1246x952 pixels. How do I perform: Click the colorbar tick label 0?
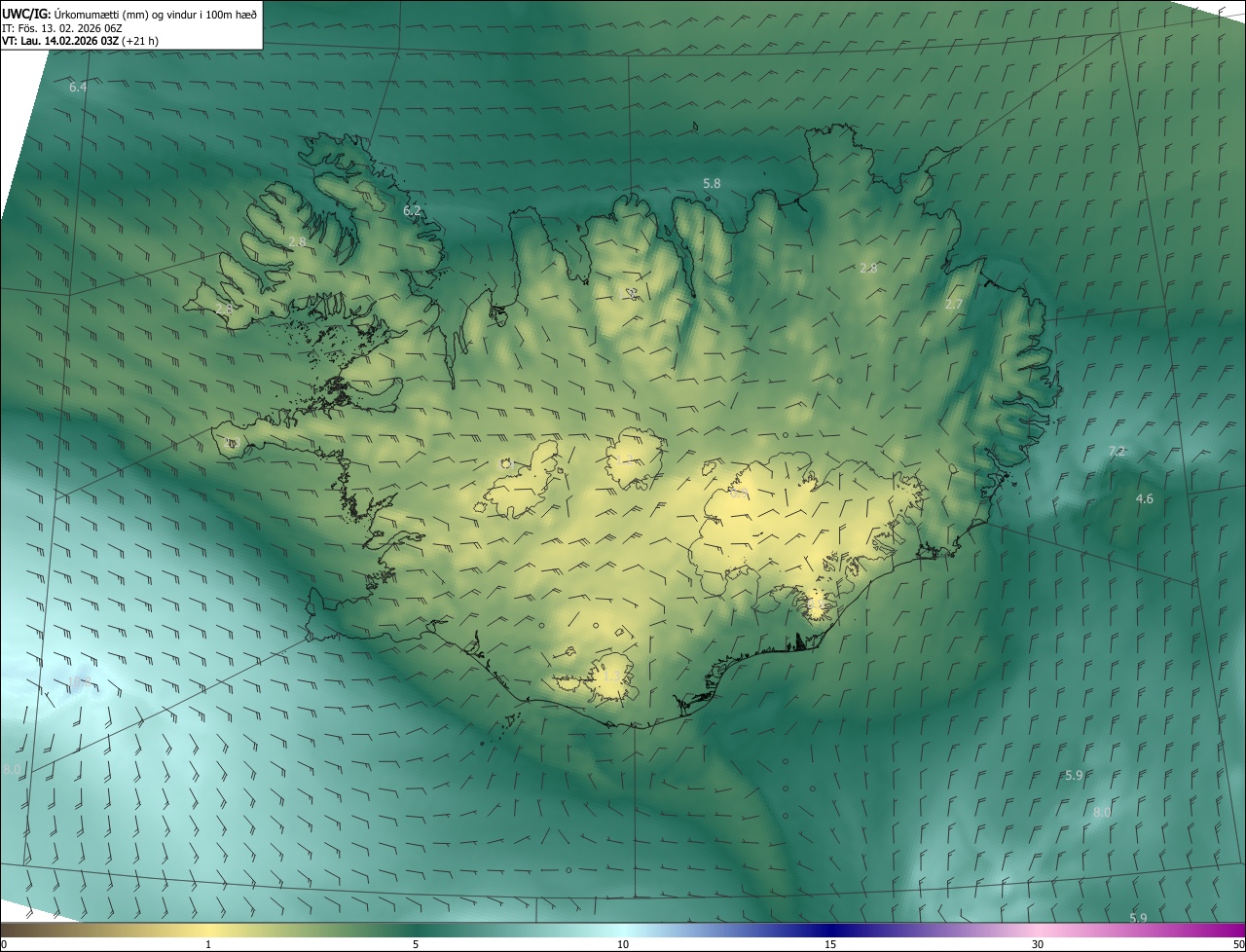point(4,944)
